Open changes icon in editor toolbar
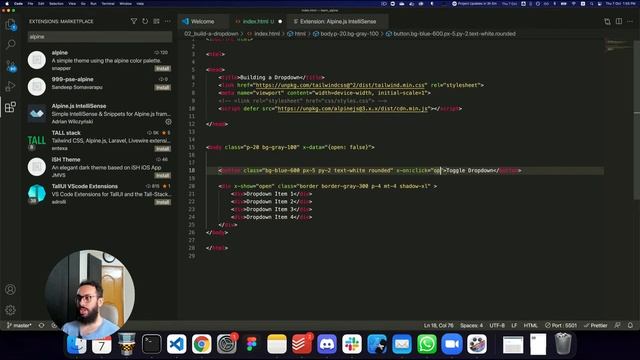 point(607,21)
